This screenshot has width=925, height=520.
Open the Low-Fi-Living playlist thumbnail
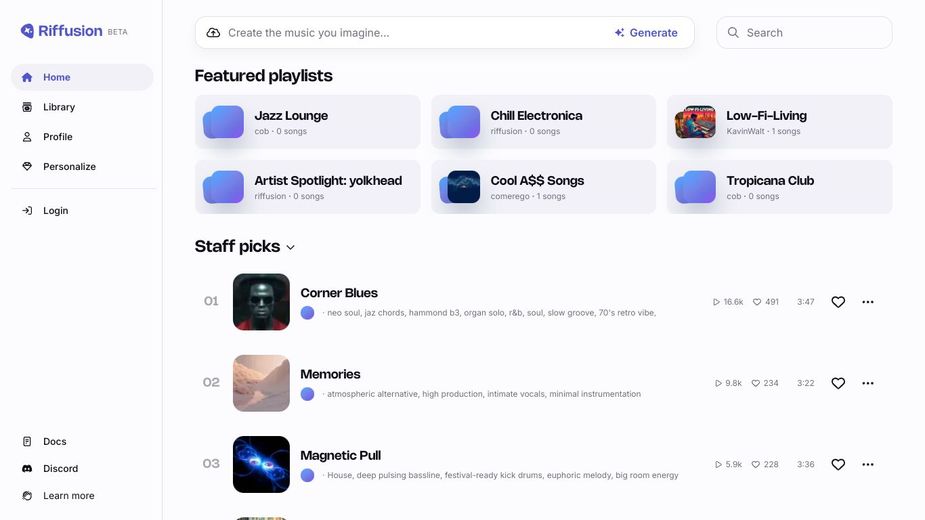coord(695,123)
